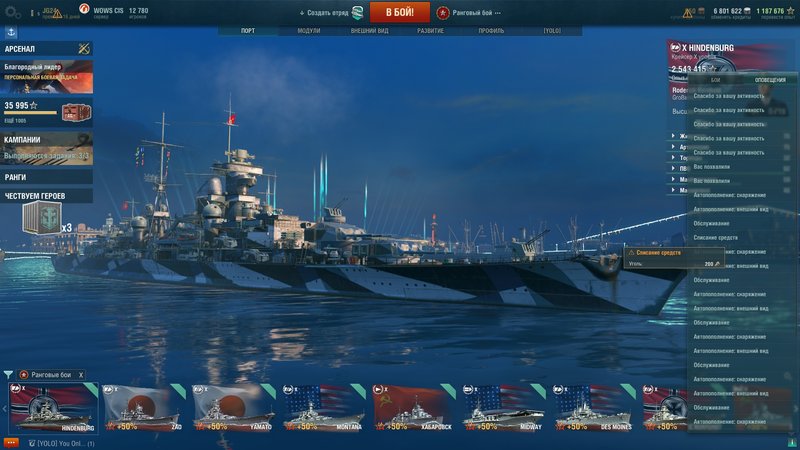Open the Ранговый бой battle type selector
800x450 pixels.
coord(469,13)
